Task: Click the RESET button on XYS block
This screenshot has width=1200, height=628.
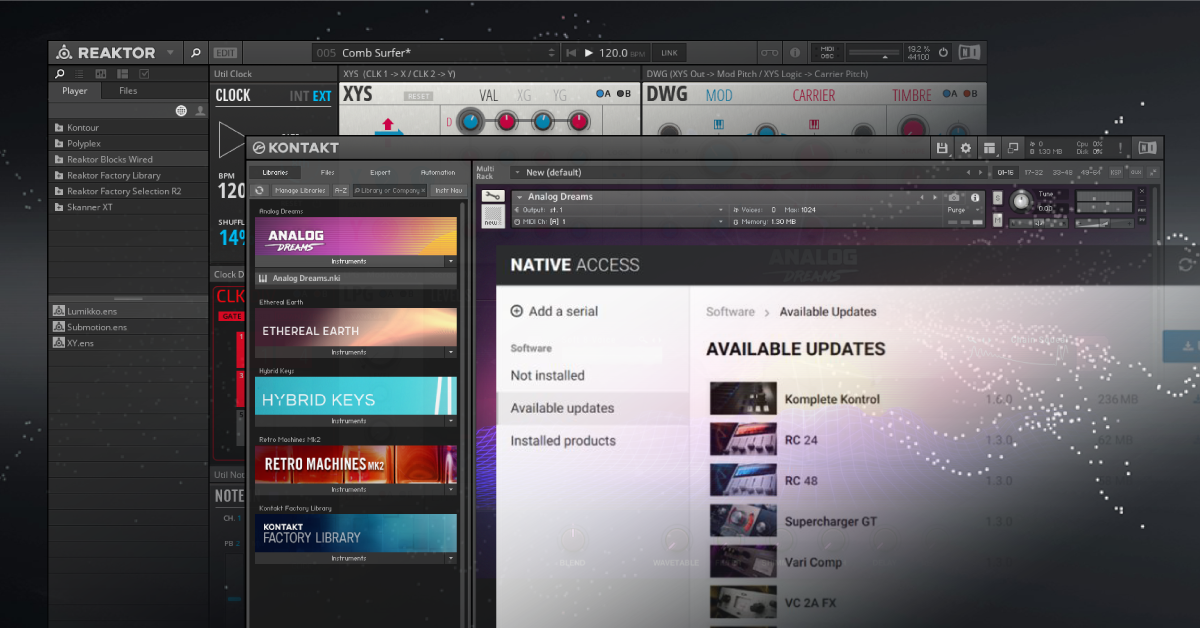Action: 418,97
